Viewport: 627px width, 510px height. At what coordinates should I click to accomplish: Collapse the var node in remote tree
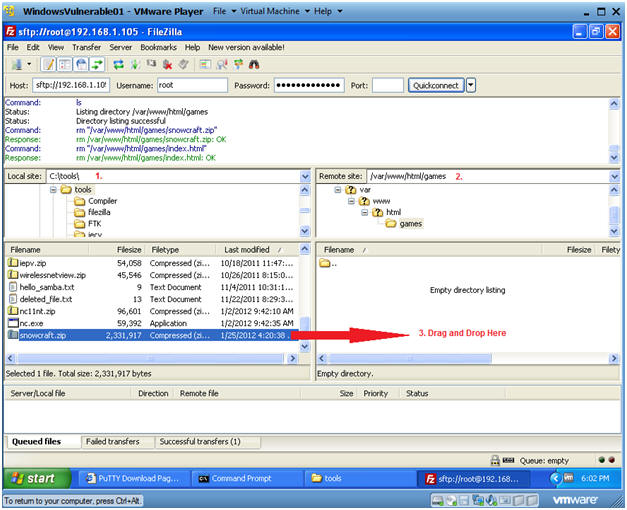coord(338,190)
